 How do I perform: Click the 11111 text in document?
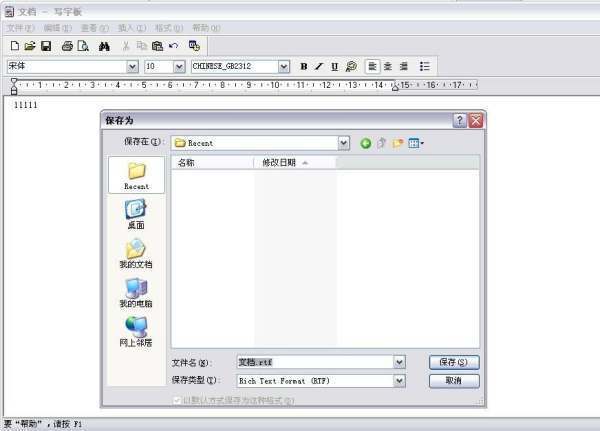click(26, 105)
